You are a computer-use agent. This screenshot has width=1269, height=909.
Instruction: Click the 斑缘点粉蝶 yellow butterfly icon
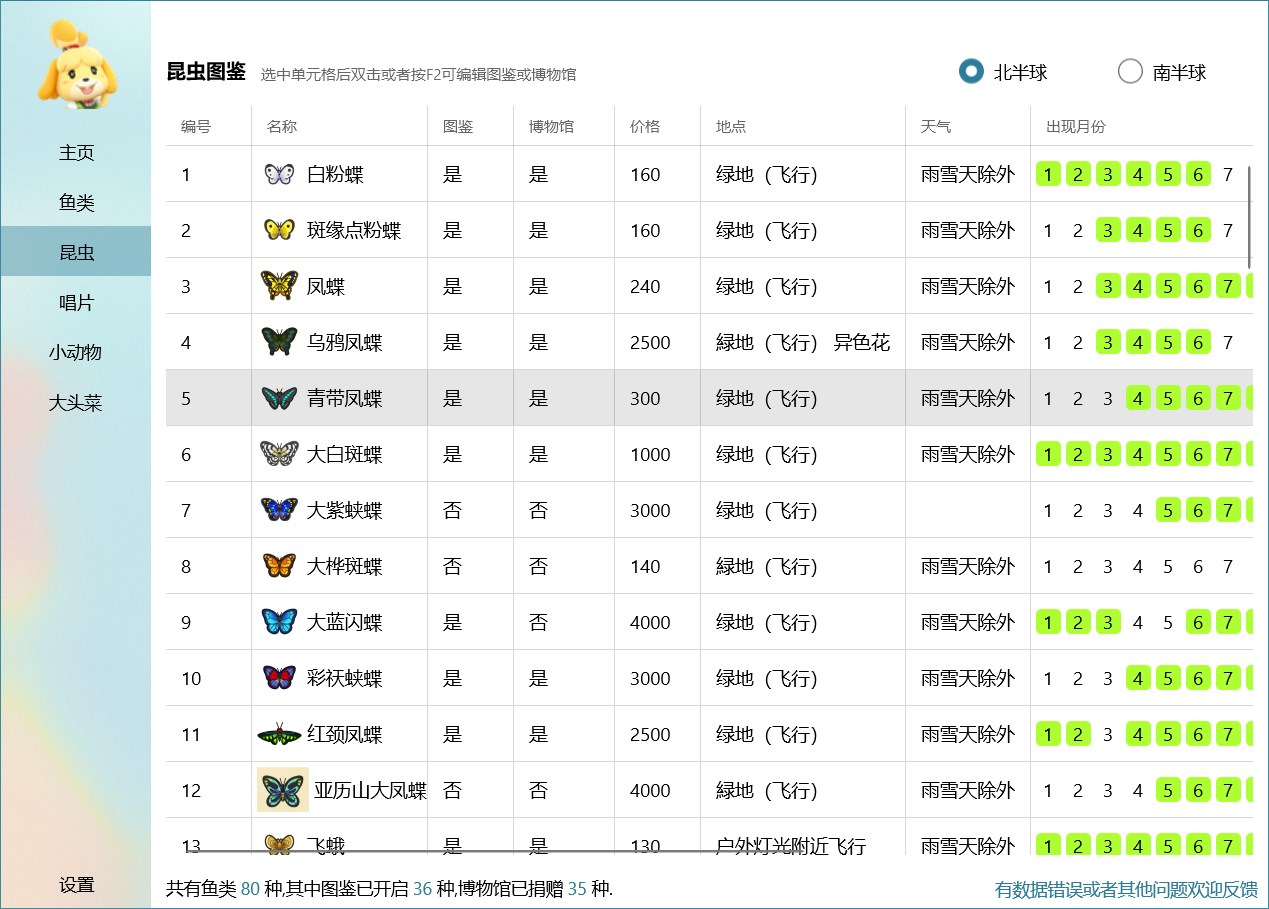point(279,230)
